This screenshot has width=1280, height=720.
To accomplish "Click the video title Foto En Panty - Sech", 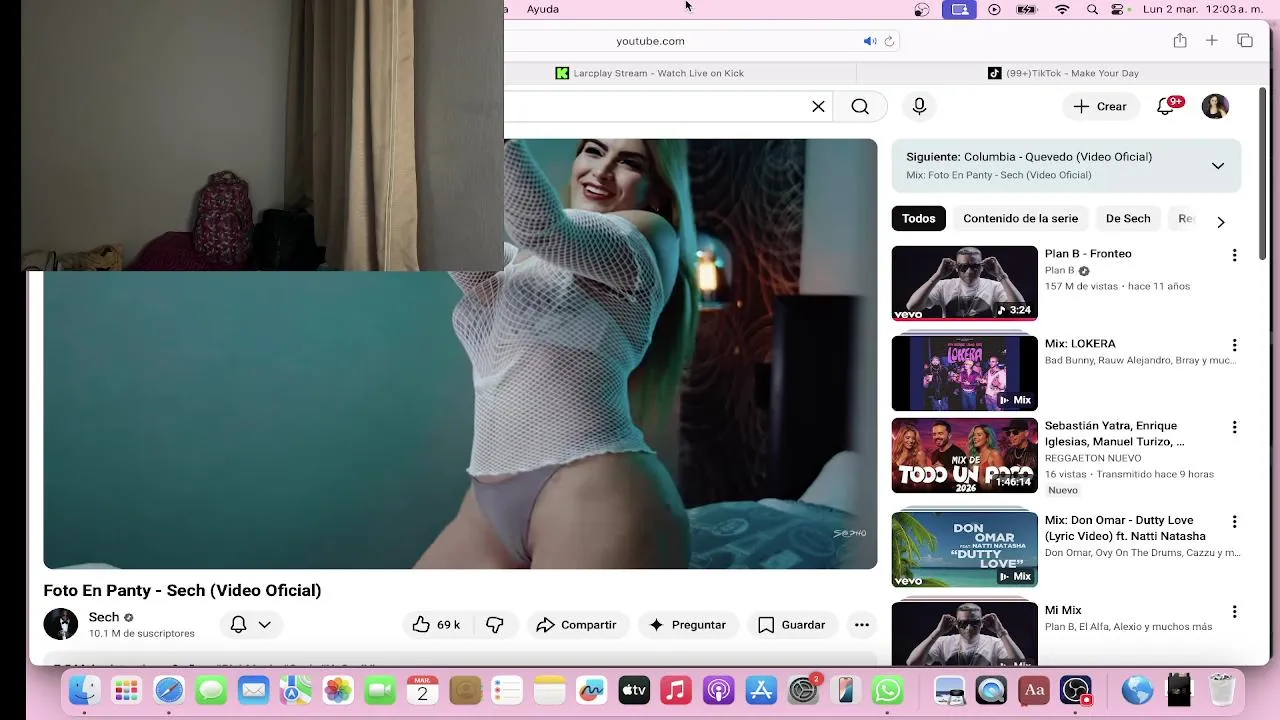I will click(x=182, y=590).
